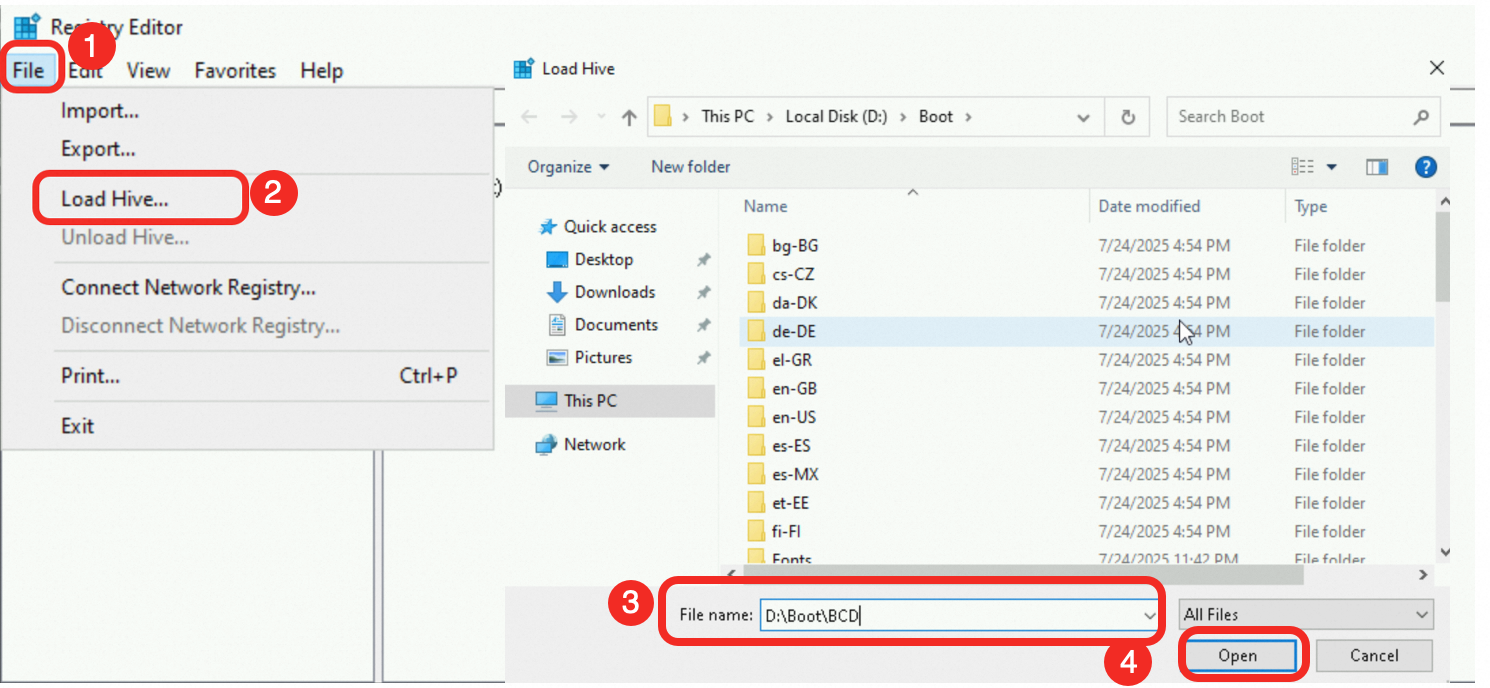Sort by Date modified column header
Screen dimensions: 1490x688
pyautogui.click(x=1149, y=206)
